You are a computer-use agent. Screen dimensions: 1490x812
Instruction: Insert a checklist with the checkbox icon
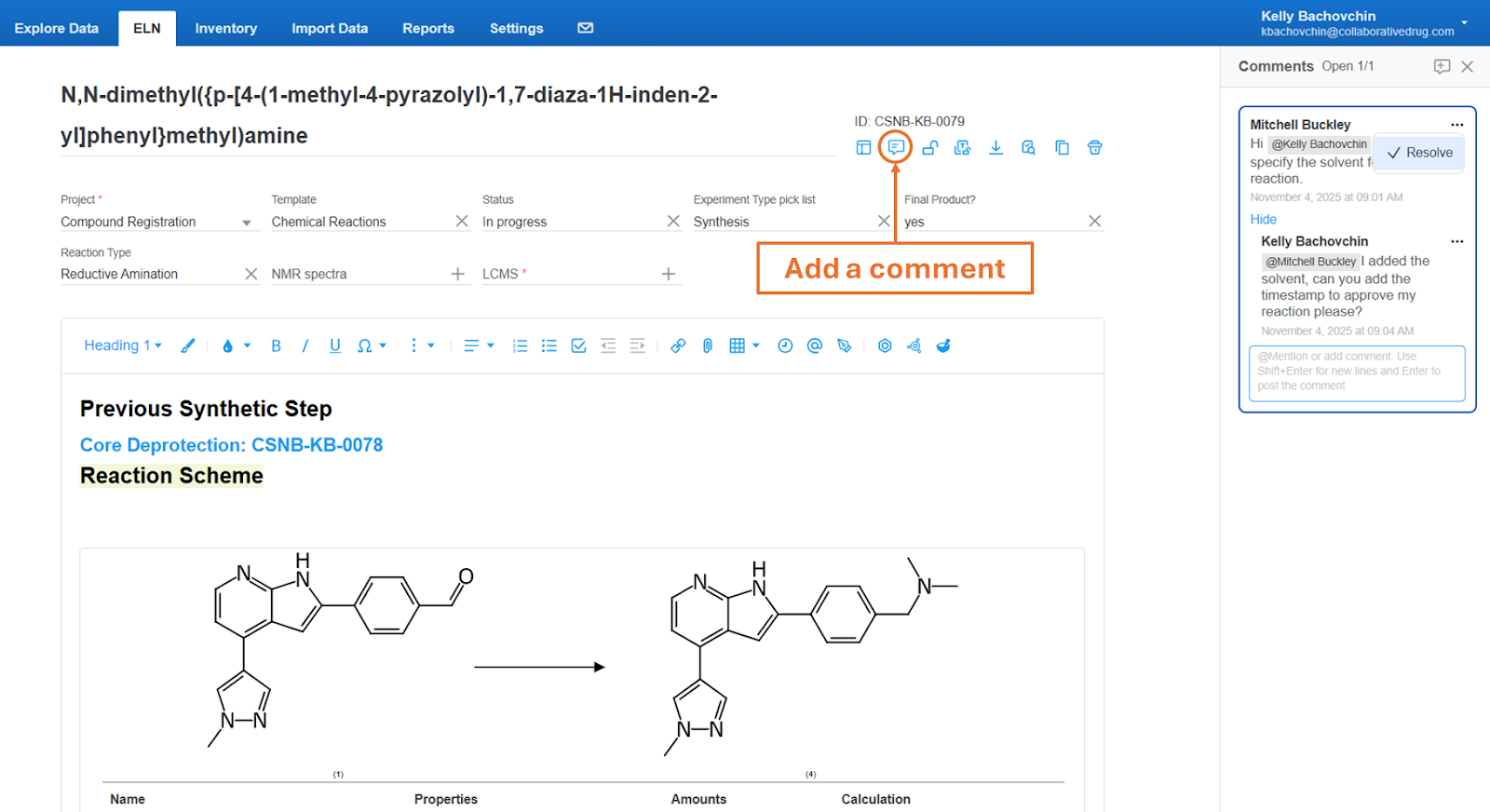[x=578, y=345]
